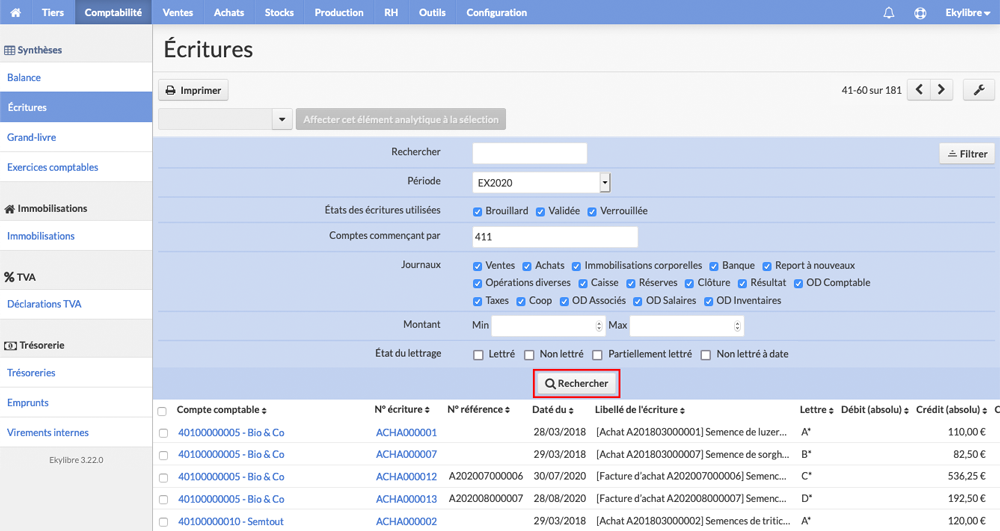This screenshot has height=531, width=1000.
Task: Open the Stocks menu
Action: click(279, 12)
